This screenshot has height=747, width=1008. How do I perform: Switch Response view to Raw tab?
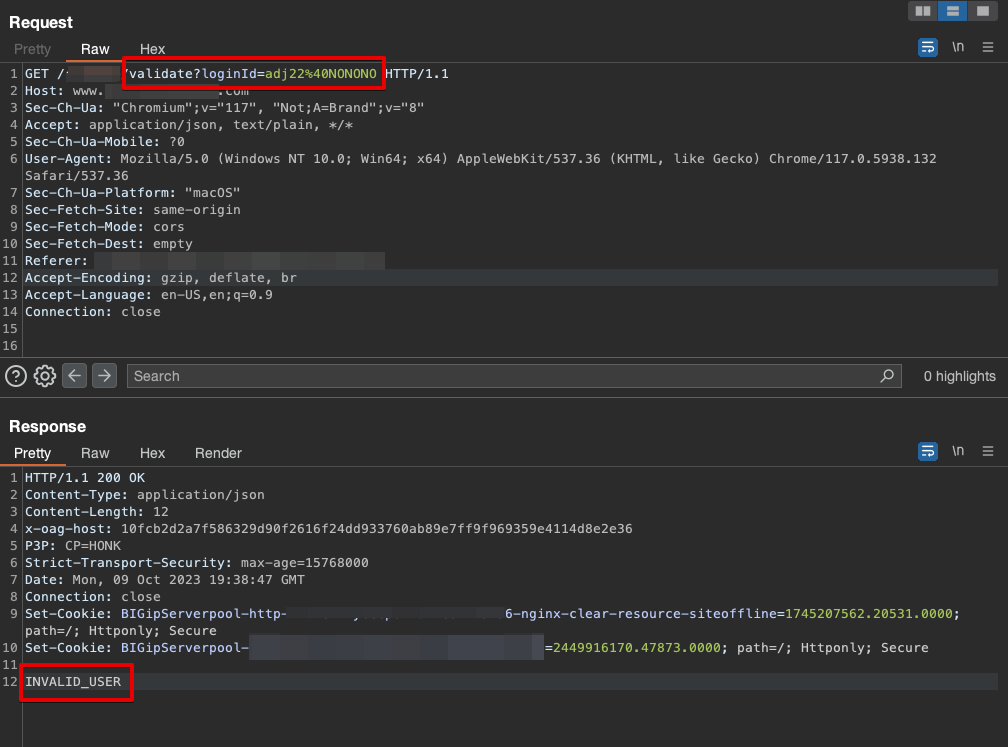coord(95,453)
